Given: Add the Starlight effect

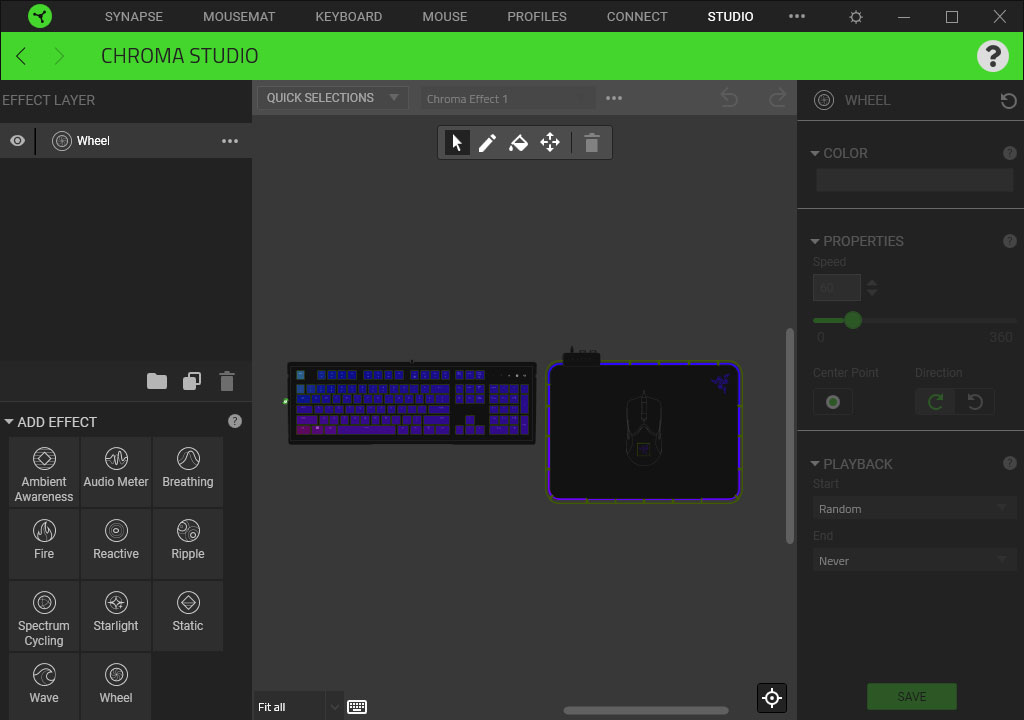Looking at the screenshot, I should tap(116, 616).
